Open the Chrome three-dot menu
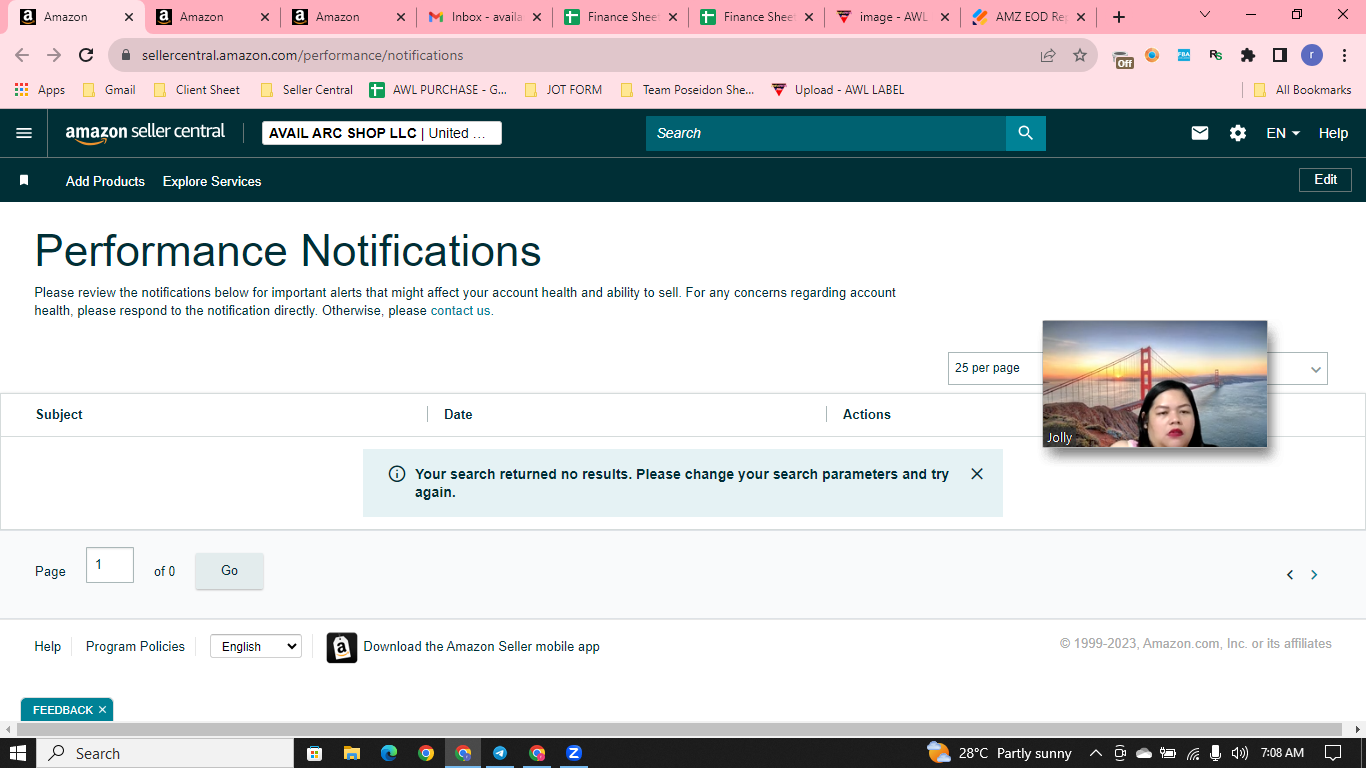Image resolution: width=1366 pixels, height=768 pixels. tap(1343, 55)
